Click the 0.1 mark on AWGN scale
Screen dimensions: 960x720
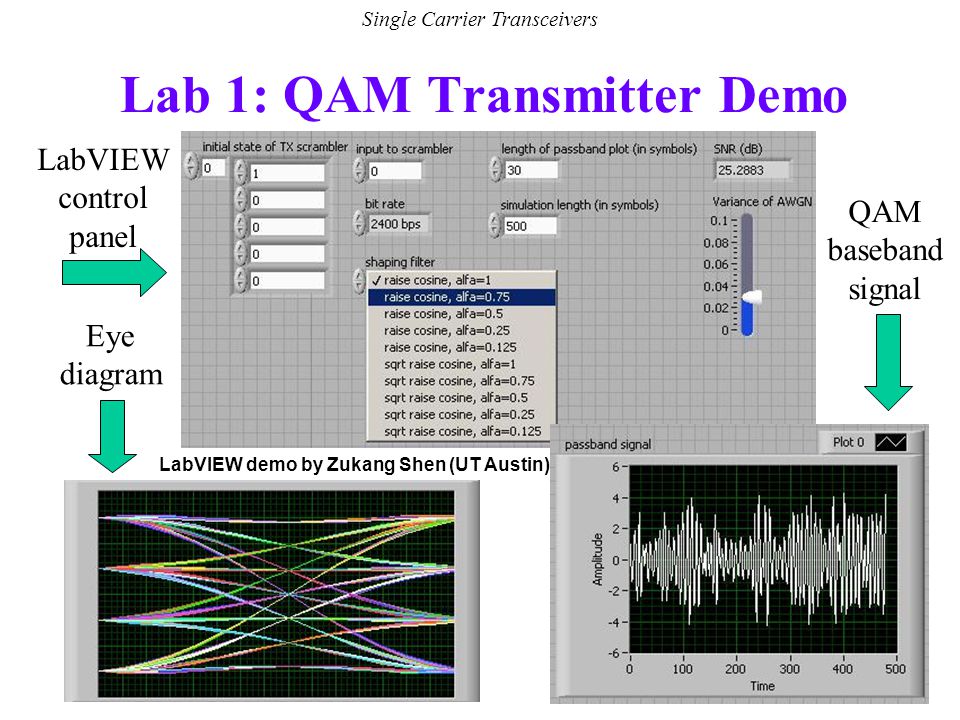719,221
